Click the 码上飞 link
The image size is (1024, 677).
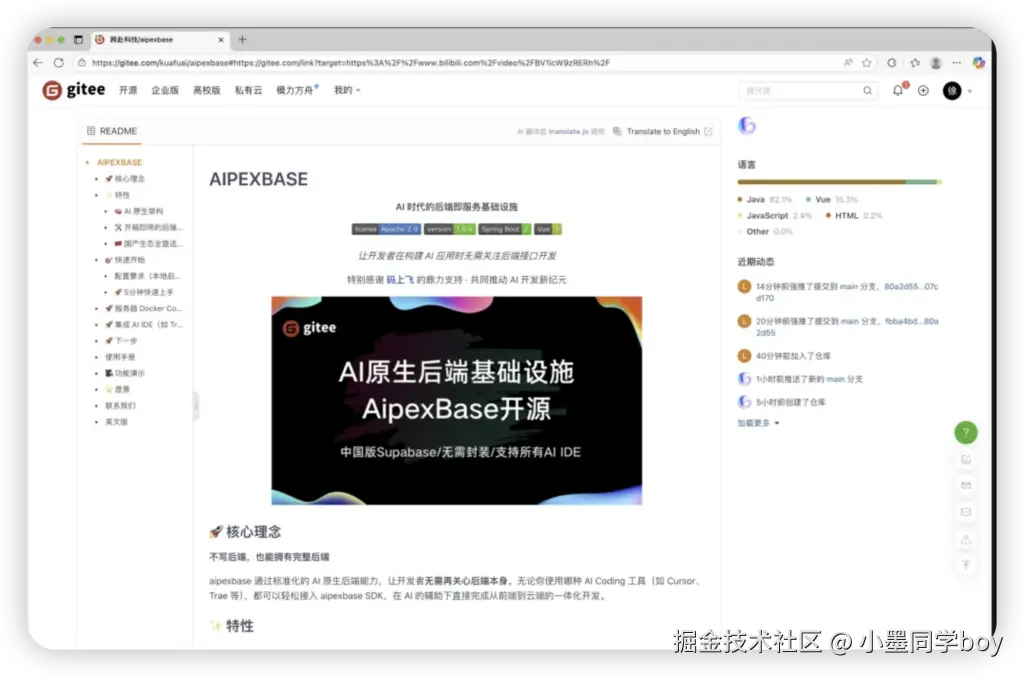[x=400, y=279]
